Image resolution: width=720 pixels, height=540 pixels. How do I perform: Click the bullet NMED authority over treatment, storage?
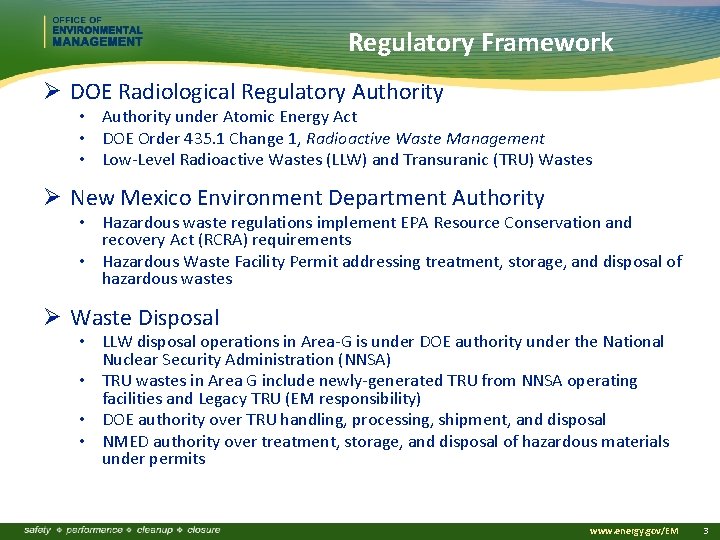pyautogui.click(x=386, y=450)
